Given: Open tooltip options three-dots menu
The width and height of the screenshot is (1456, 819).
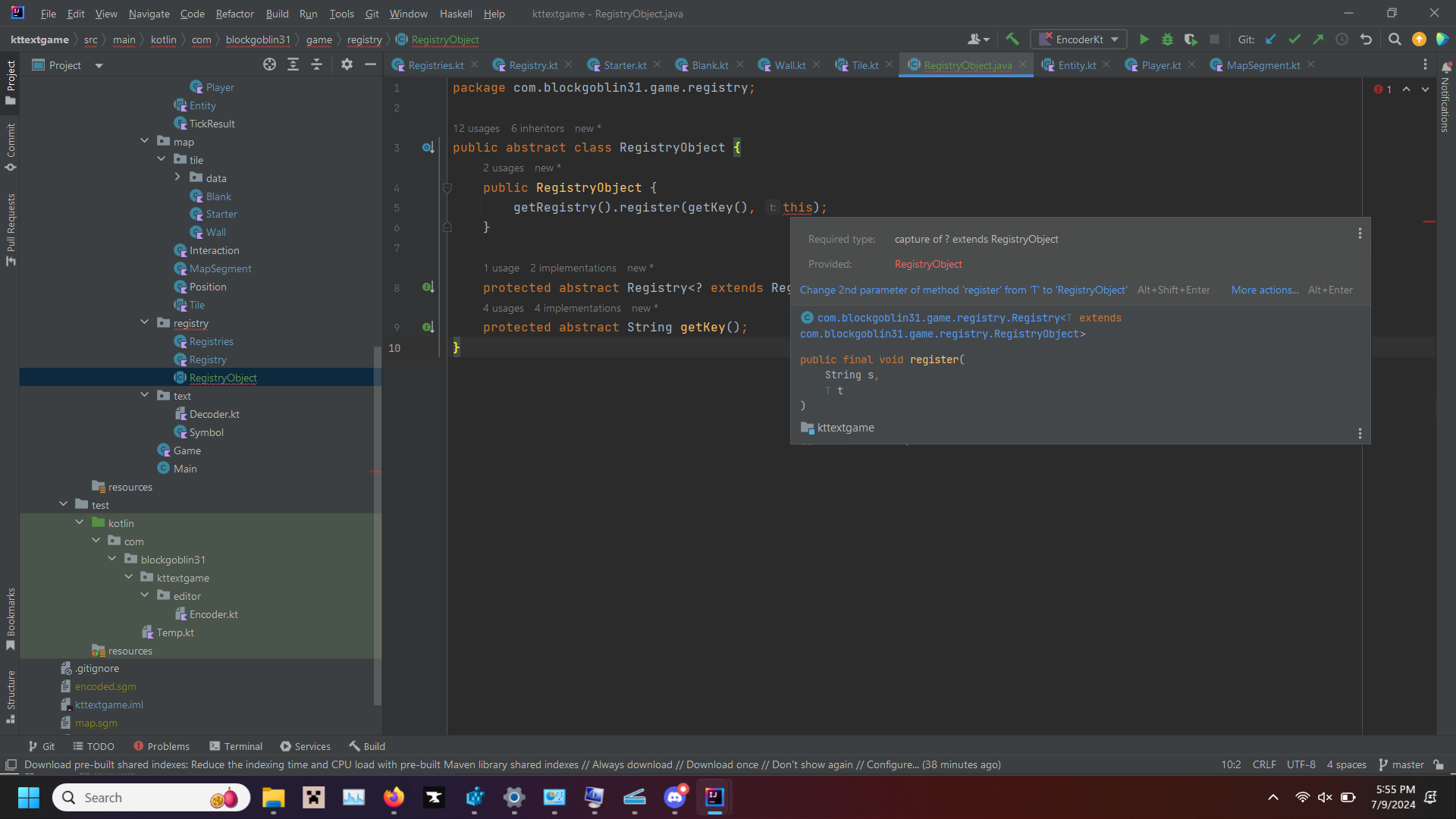Looking at the screenshot, I should coord(1360,234).
